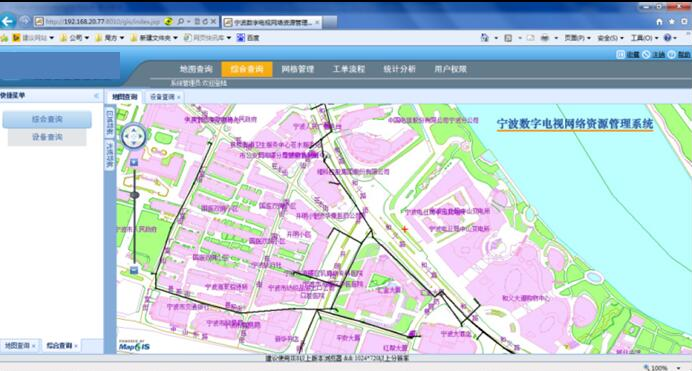This screenshot has width=692, height=371.
Task: Click the blue help question mark icon
Action: tap(667, 38)
